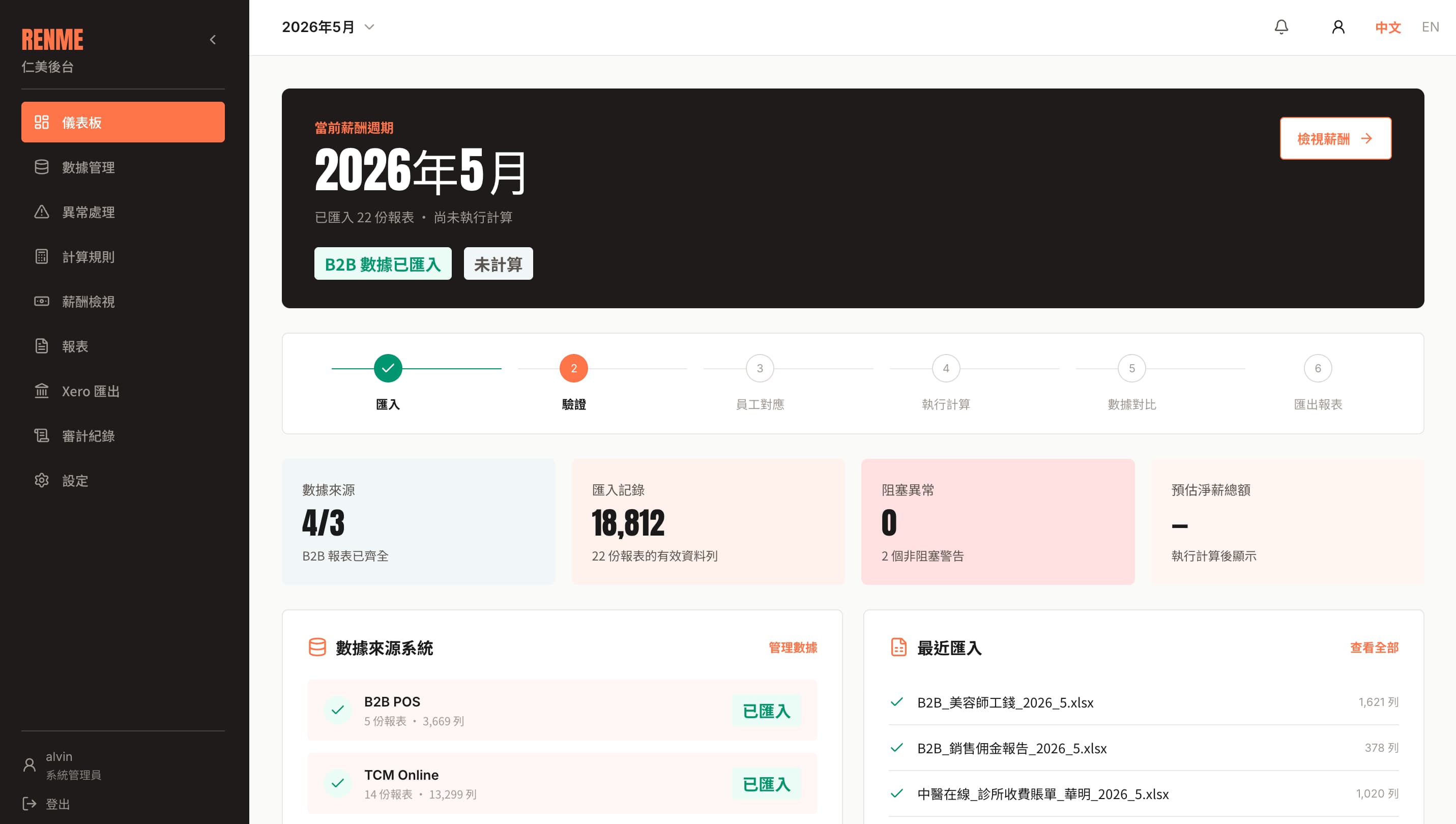Click 報表 label in sidebar
The height and width of the screenshot is (824, 1456).
point(75,346)
